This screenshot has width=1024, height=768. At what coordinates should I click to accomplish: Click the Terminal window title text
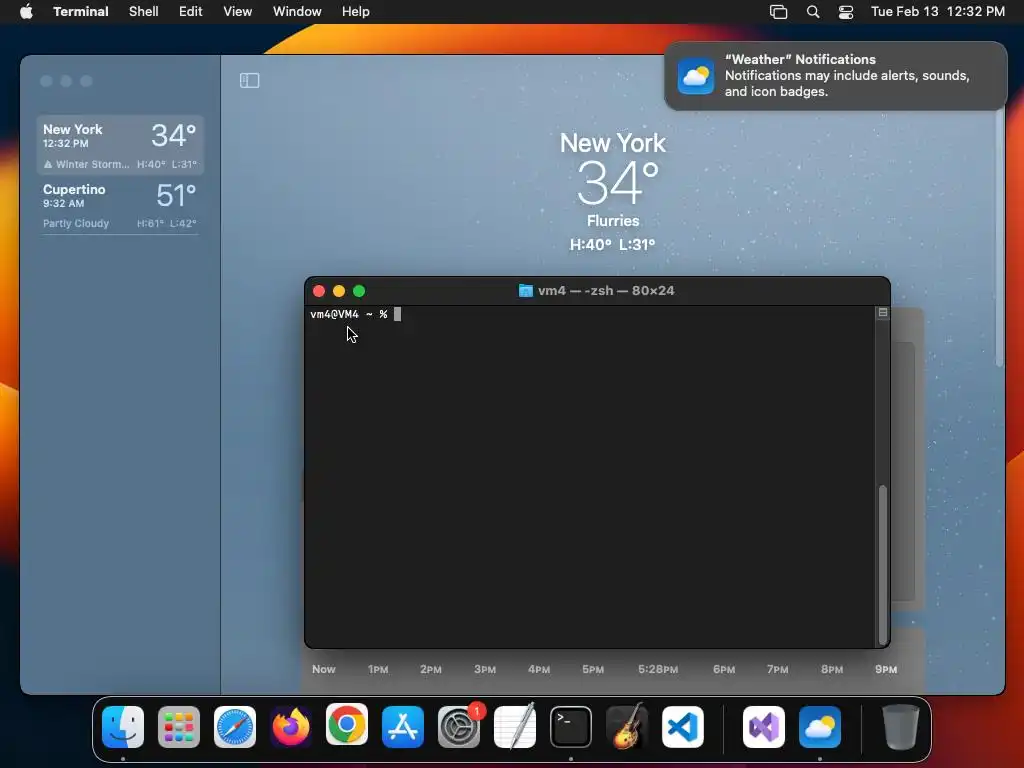coord(606,291)
